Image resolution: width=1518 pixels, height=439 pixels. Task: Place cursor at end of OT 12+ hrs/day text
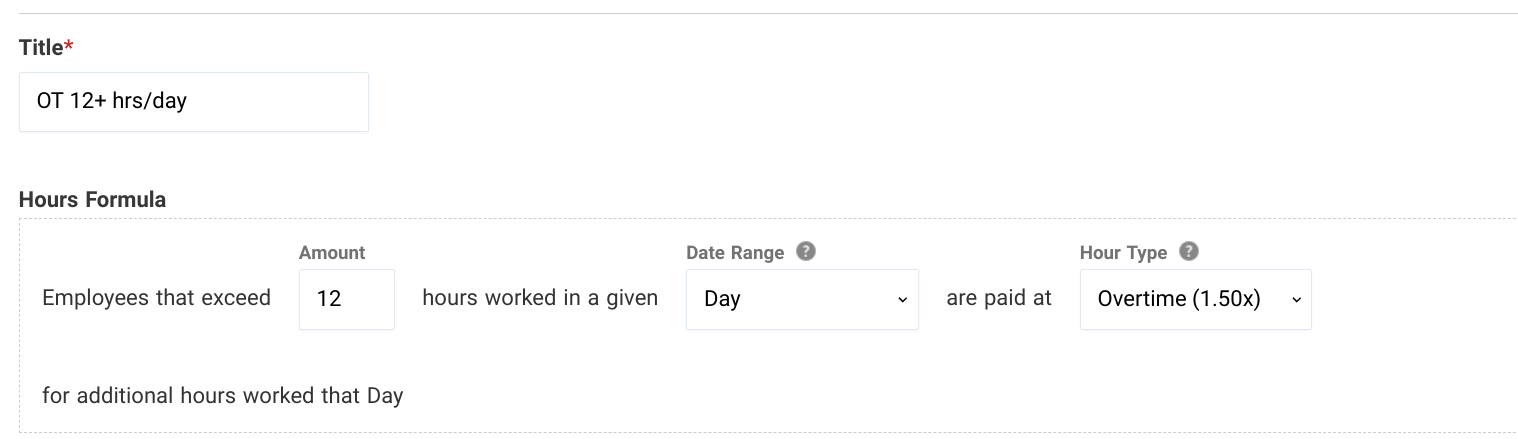tap(189, 101)
